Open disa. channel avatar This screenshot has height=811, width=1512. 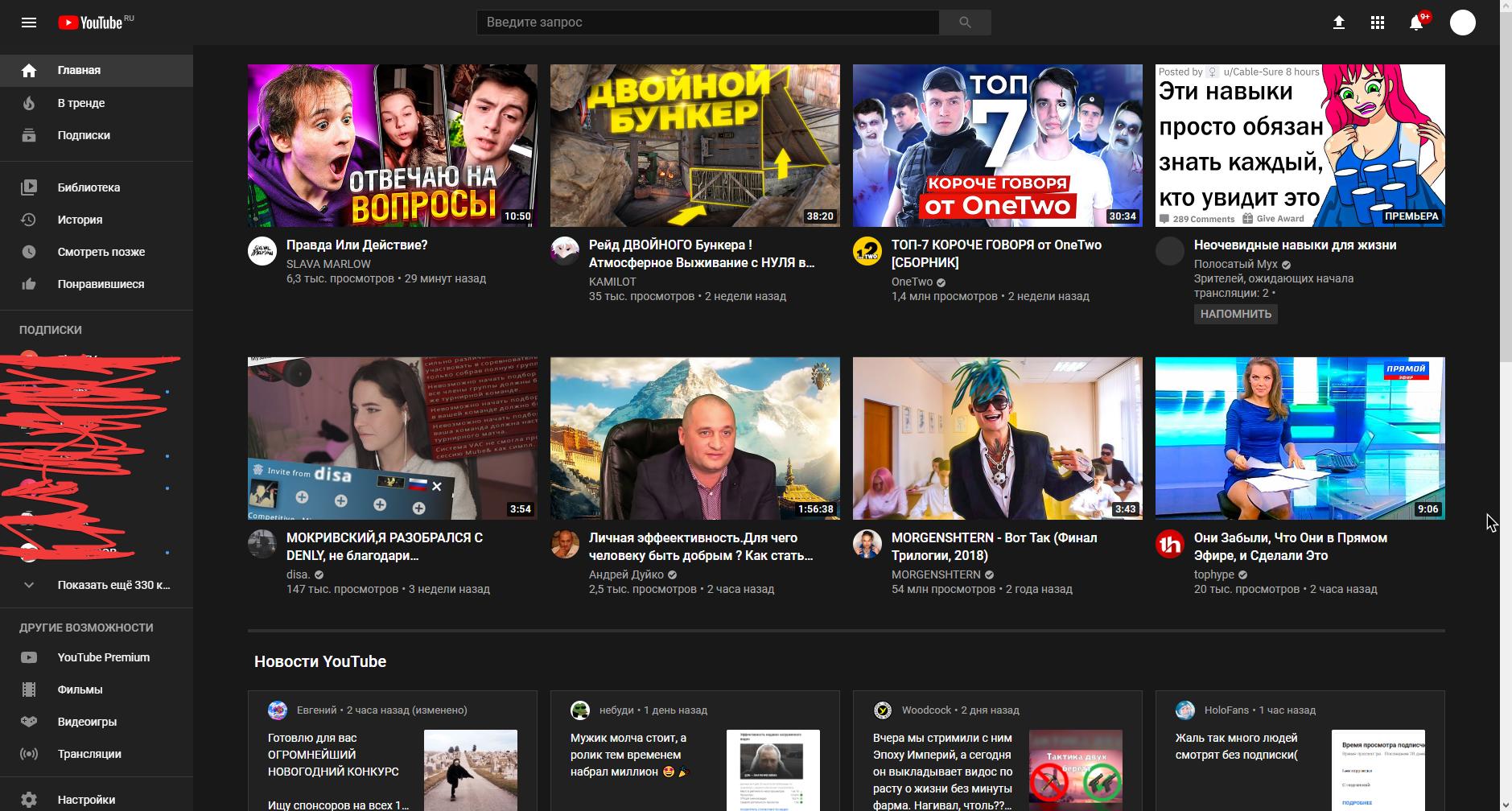262,544
